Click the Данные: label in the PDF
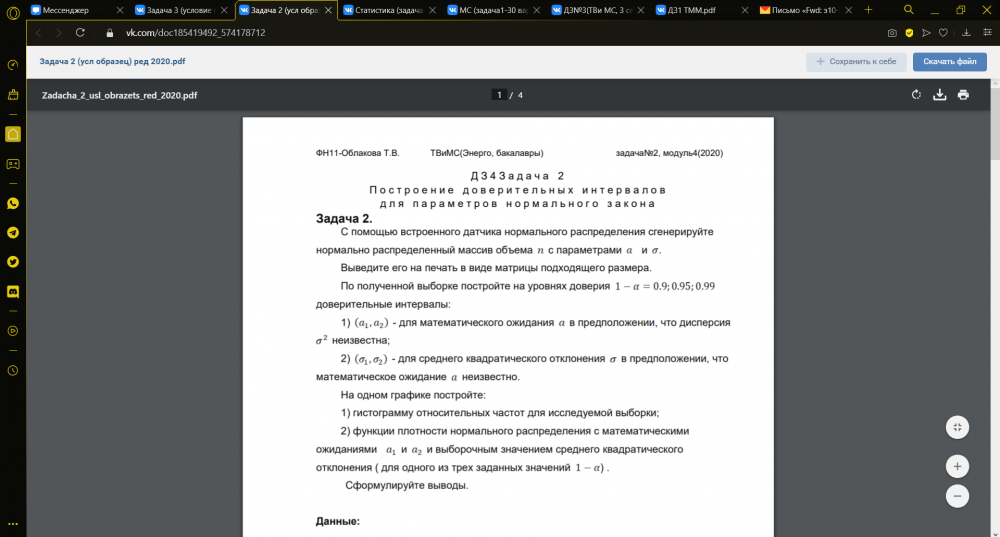Image resolution: width=1000 pixels, height=537 pixels. (337, 522)
